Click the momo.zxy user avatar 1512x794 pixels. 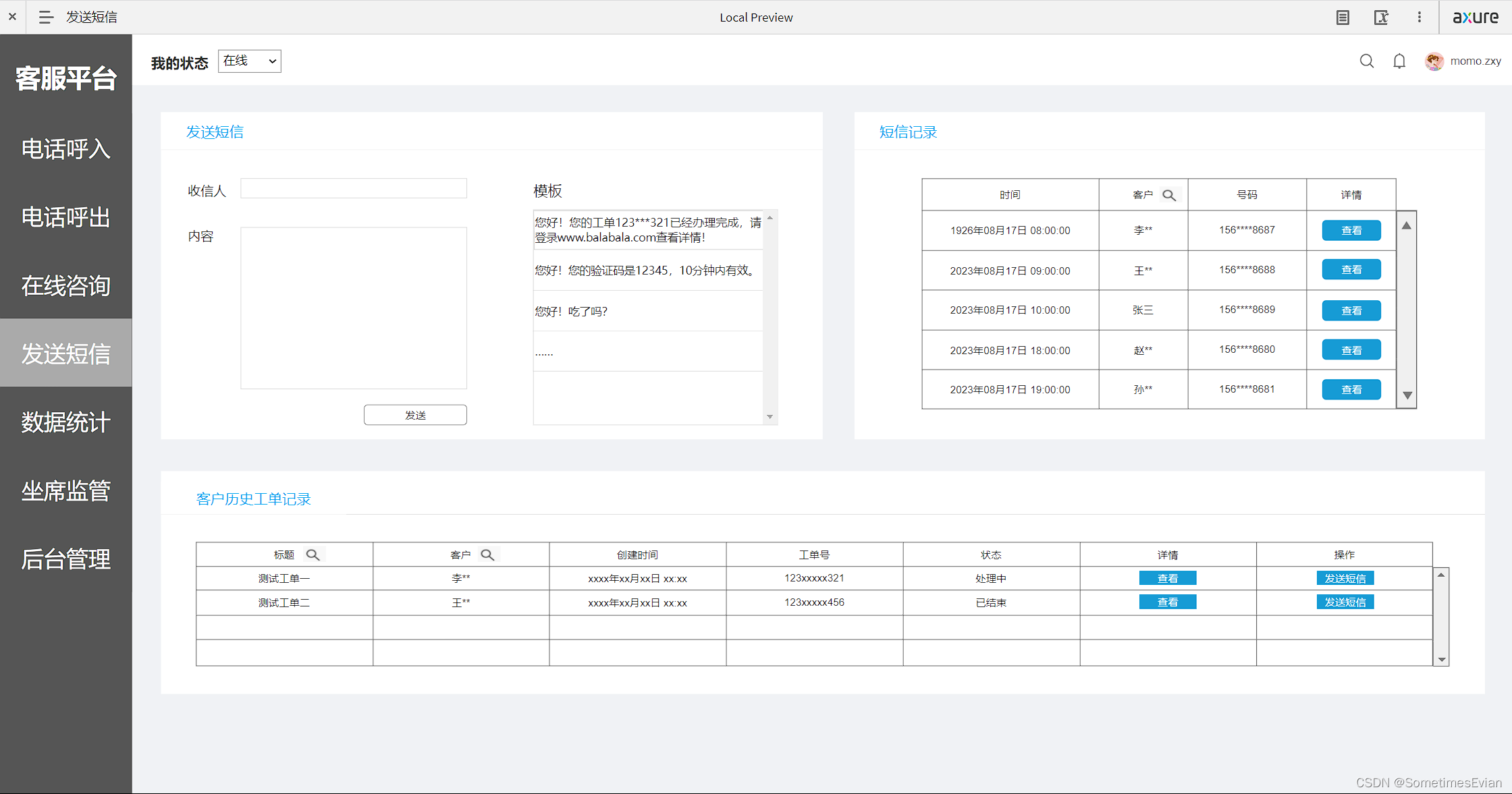click(1434, 61)
